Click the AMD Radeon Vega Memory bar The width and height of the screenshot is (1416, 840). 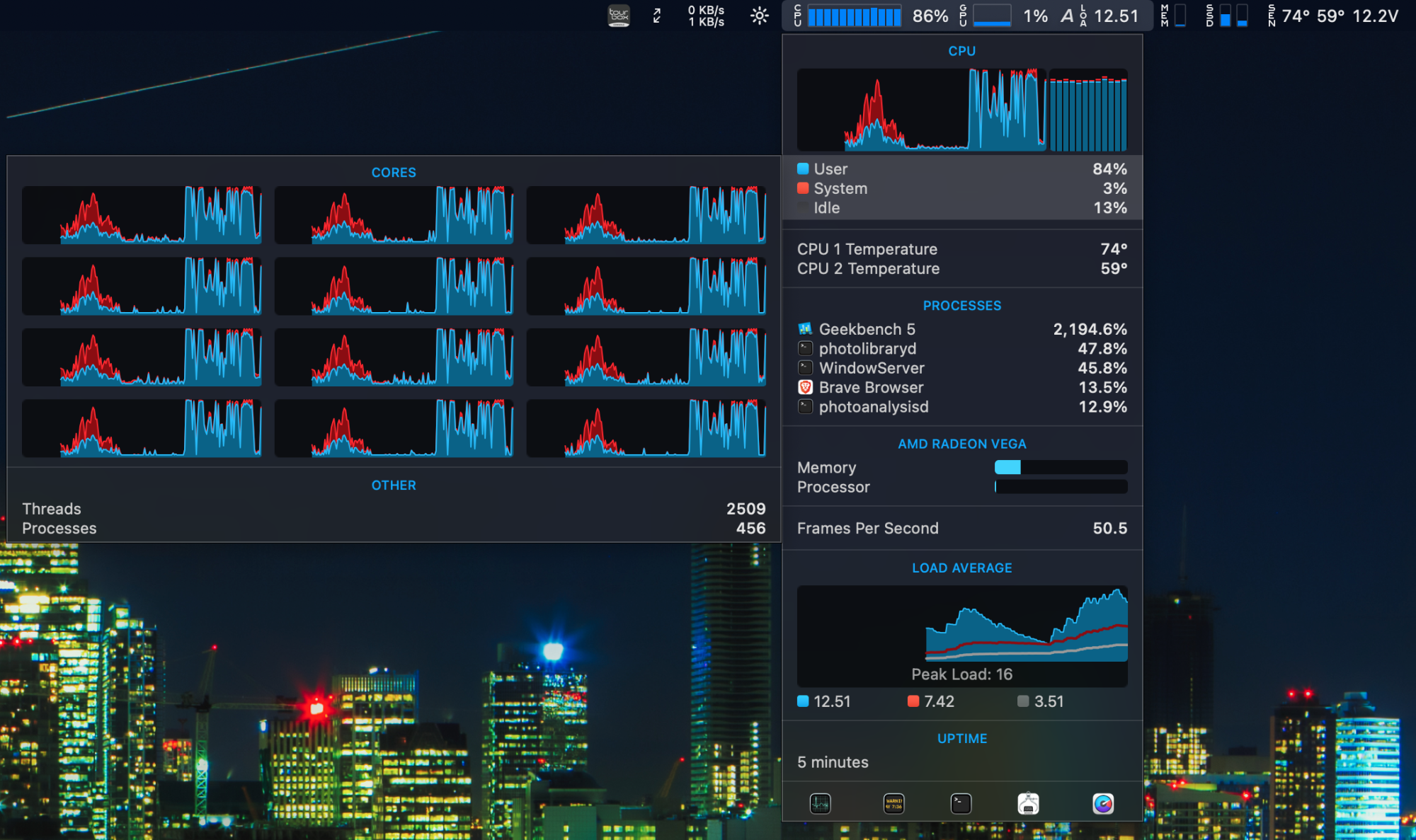point(1060,467)
